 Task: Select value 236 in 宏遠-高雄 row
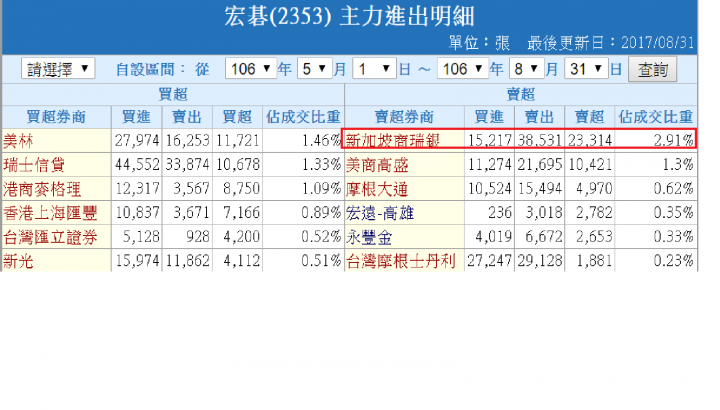(500, 212)
